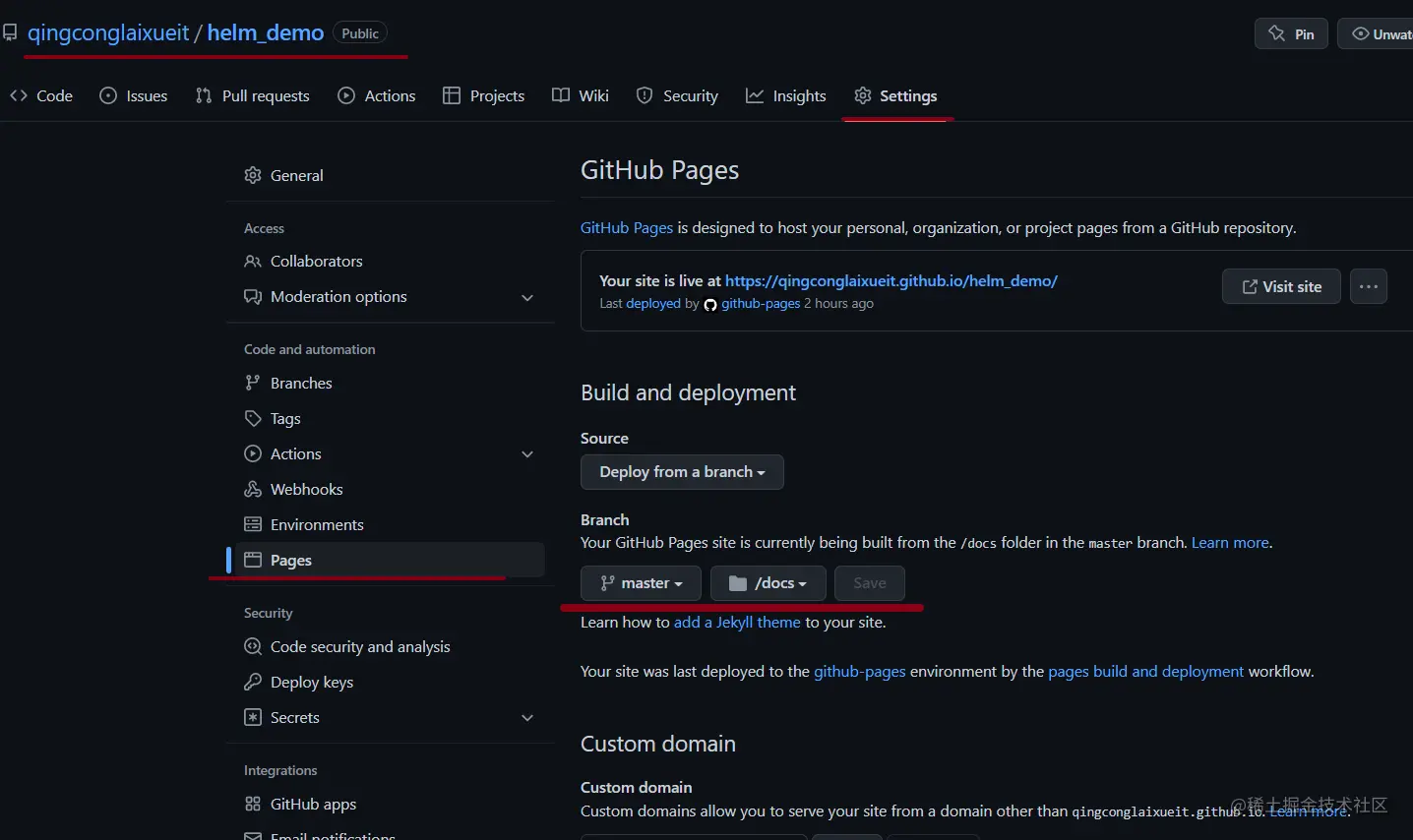View the Insights tab
1413x840 pixels.
tap(786, 95)
